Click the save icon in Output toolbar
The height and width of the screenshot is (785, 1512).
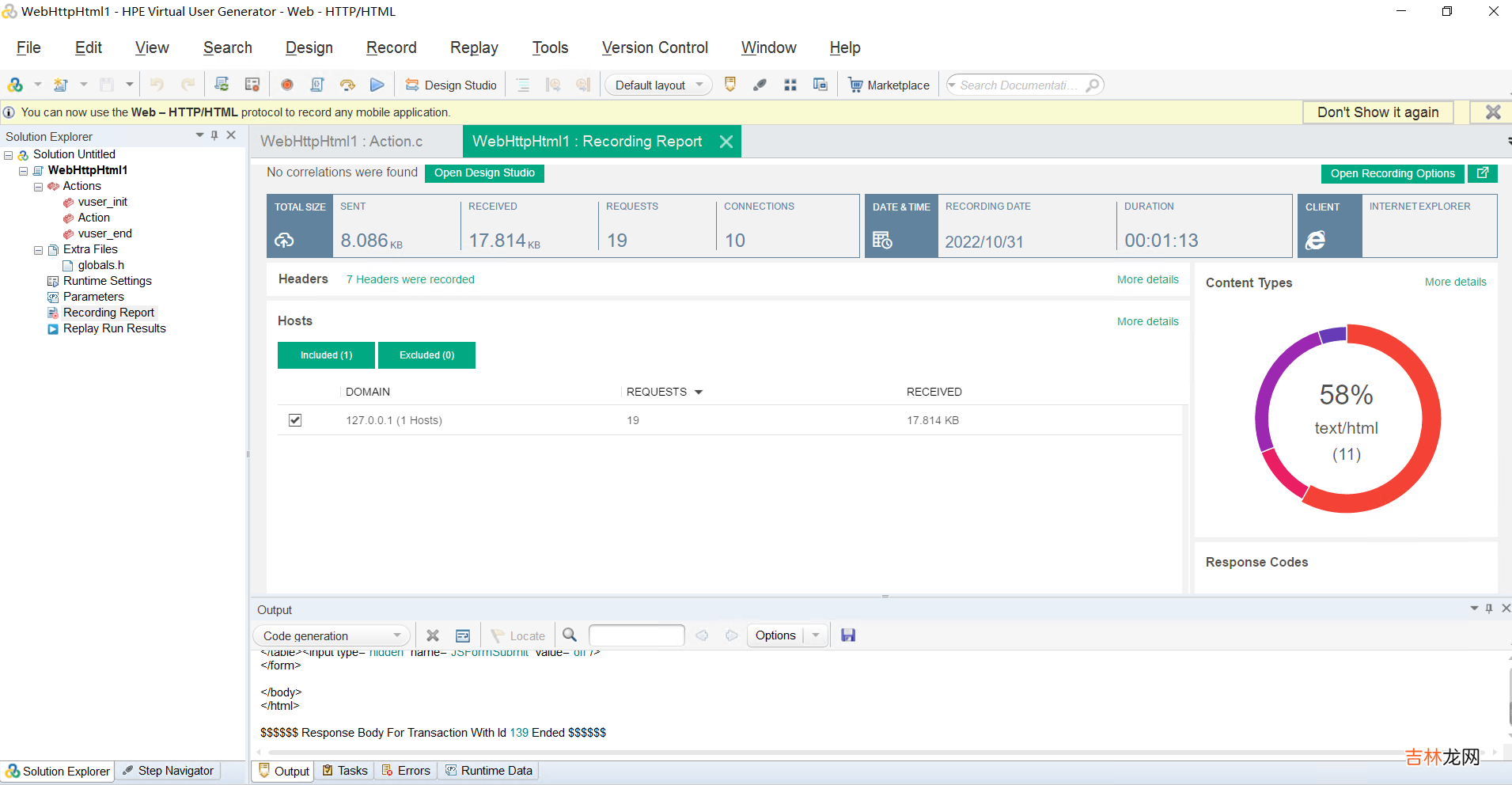pyautogui.click(x=848, y=635)
